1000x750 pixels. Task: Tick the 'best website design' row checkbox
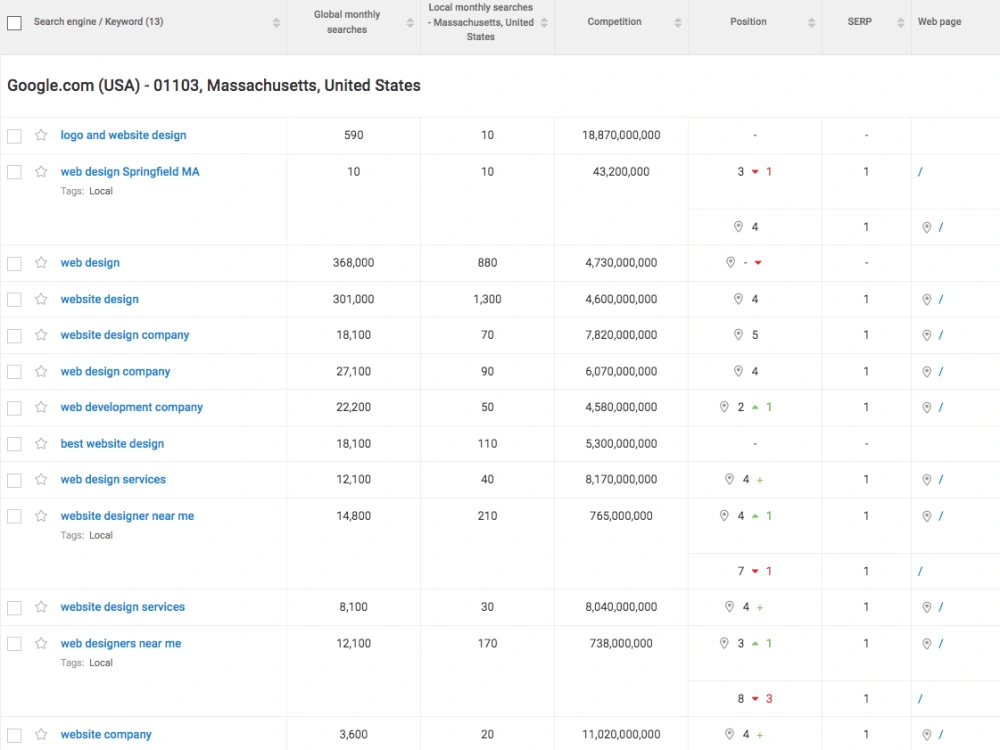coord(14,444)
